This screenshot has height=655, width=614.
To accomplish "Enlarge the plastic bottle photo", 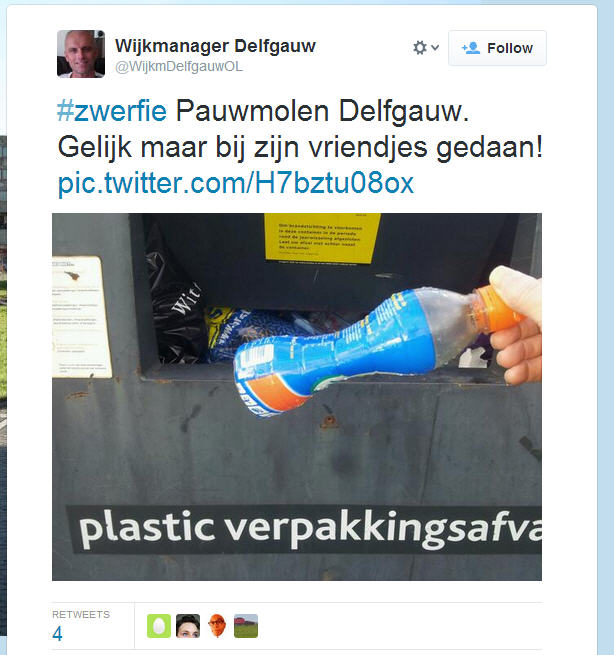I will (x=297, y=397).
